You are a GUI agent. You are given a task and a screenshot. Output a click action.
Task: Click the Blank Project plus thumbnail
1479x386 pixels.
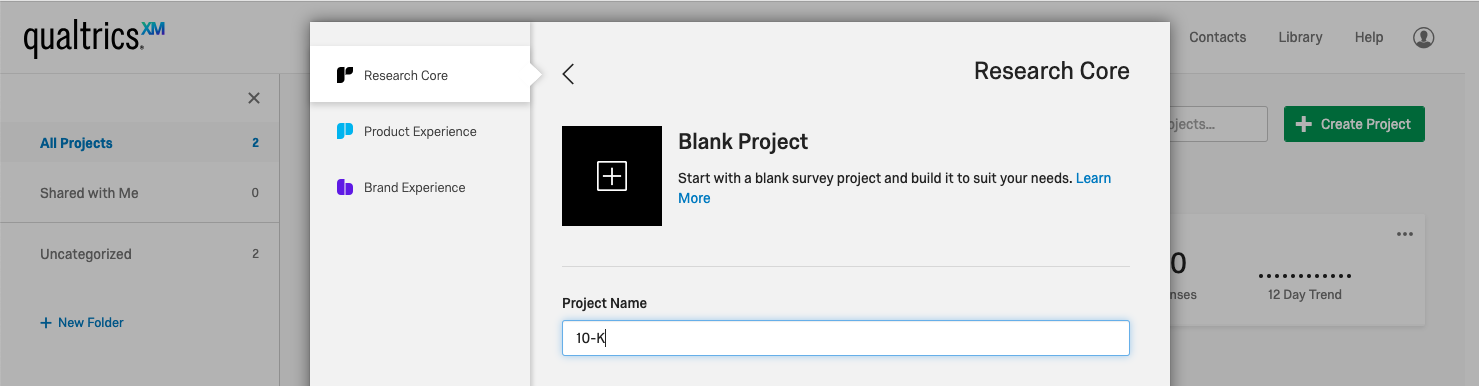click(x=612, y=176)
